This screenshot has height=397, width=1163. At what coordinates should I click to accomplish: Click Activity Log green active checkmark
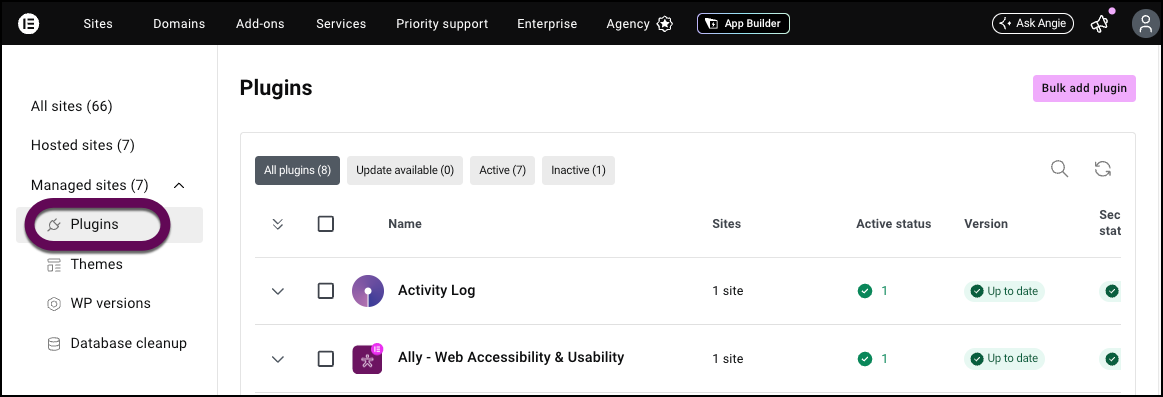click(865, 291)
